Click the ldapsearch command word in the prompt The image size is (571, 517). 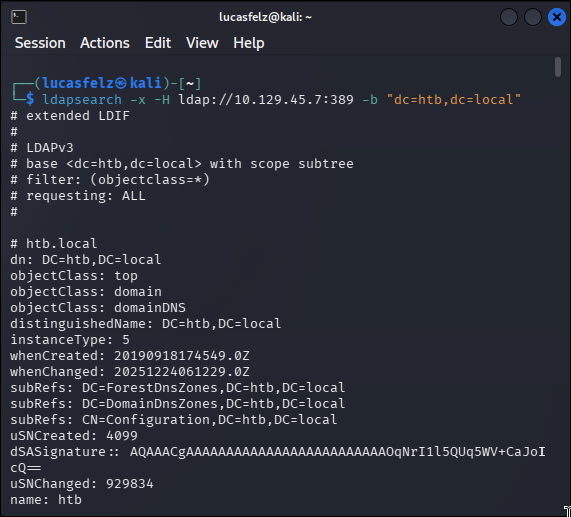(x=82, y=100)
